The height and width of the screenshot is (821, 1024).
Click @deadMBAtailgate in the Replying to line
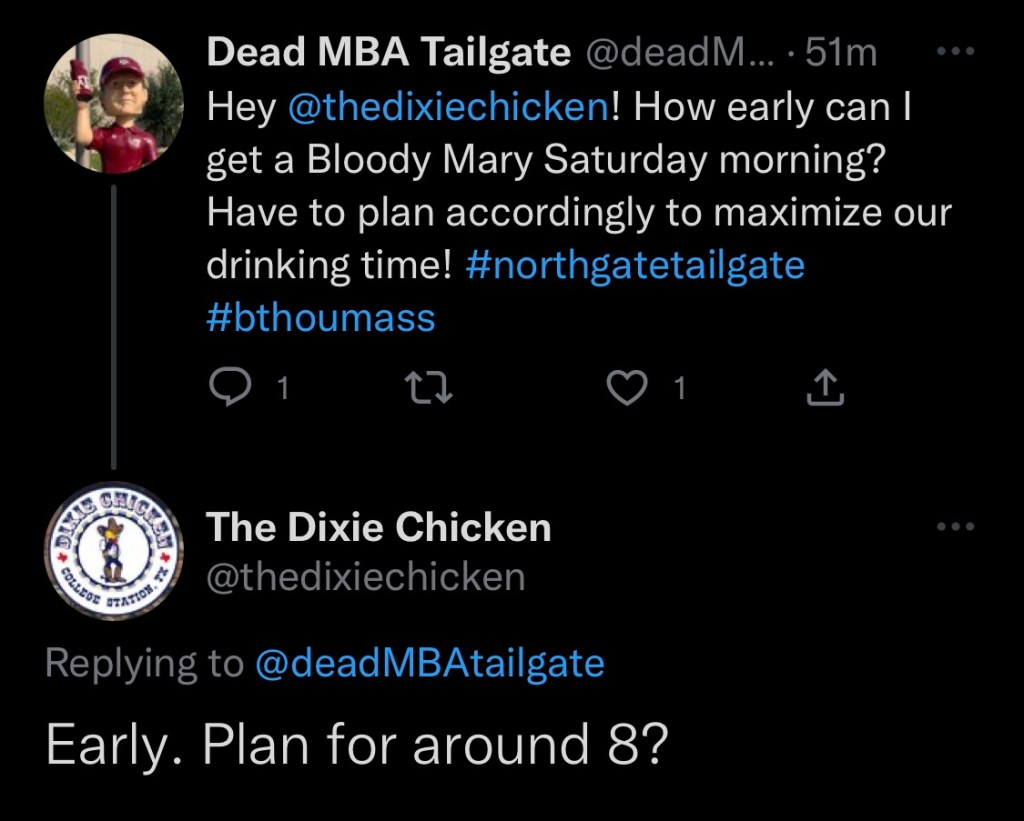pos(430,663)
